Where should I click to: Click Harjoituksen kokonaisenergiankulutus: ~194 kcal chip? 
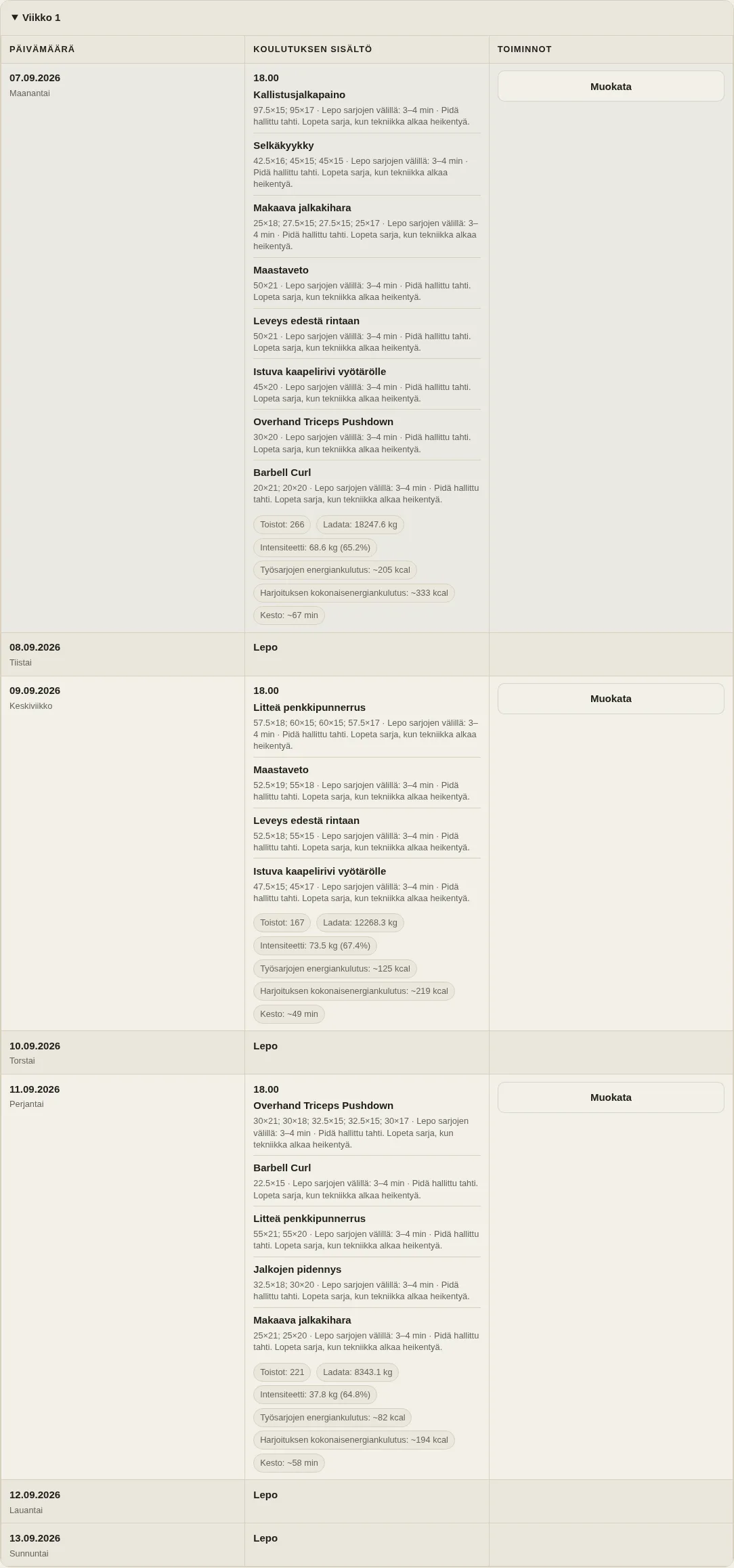(x=354, y=1440)
